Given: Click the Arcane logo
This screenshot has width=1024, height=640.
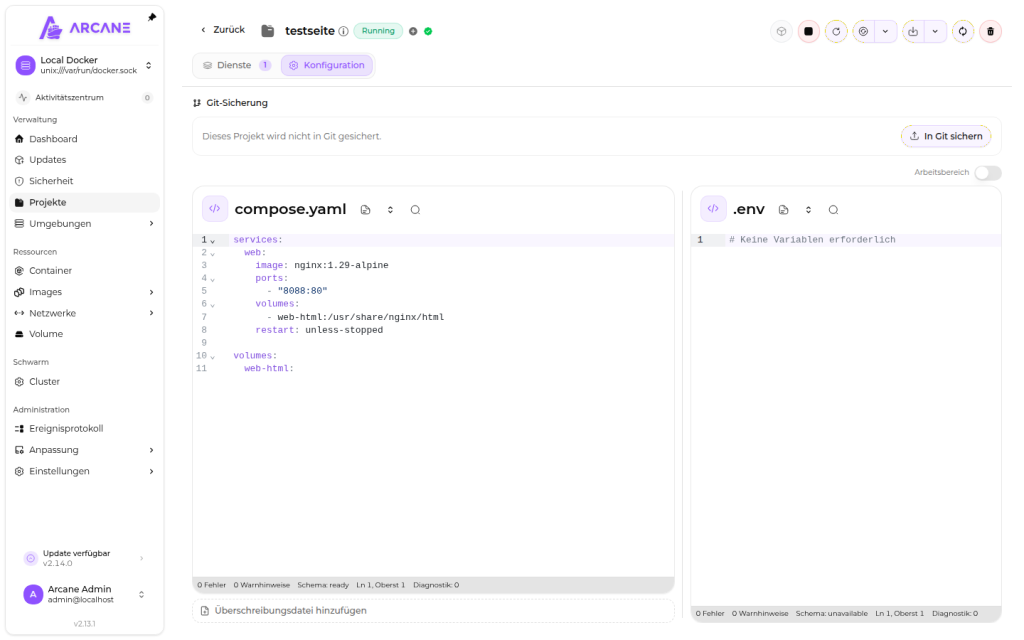Looking at the screenshot, I should point(85,27).
